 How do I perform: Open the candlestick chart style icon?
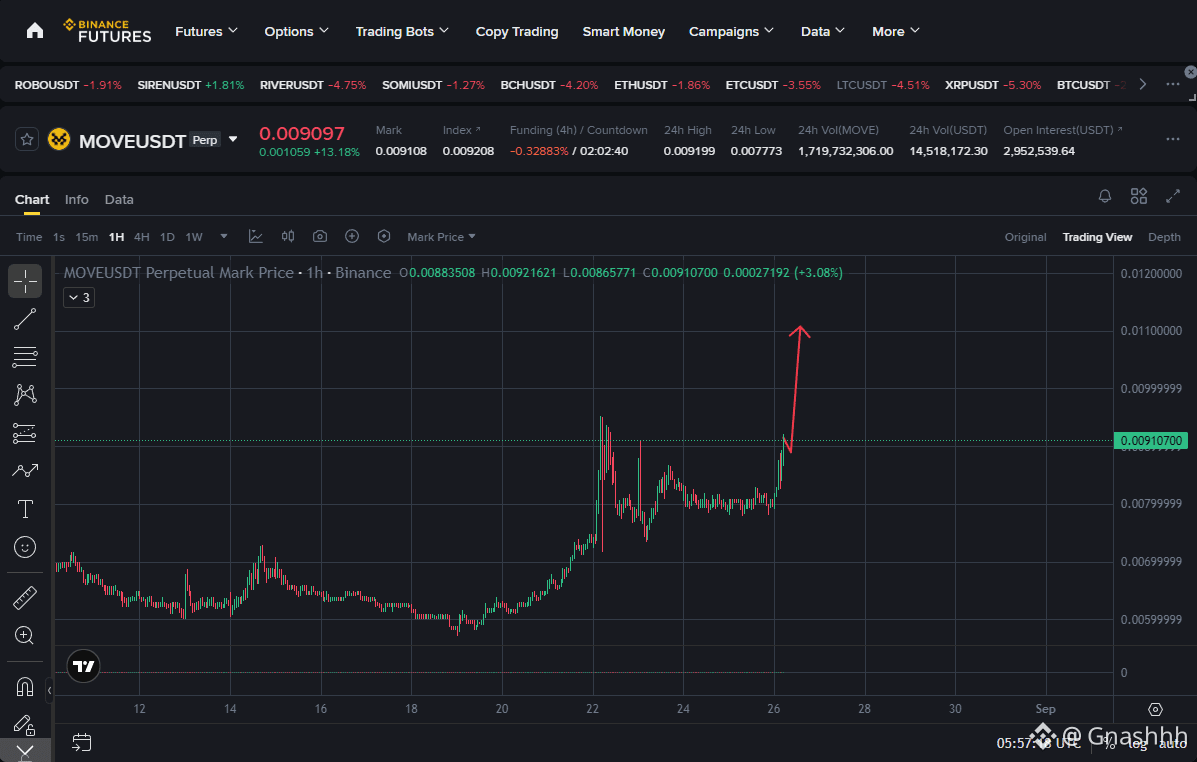pyautogui.click(x=288, y=237)
